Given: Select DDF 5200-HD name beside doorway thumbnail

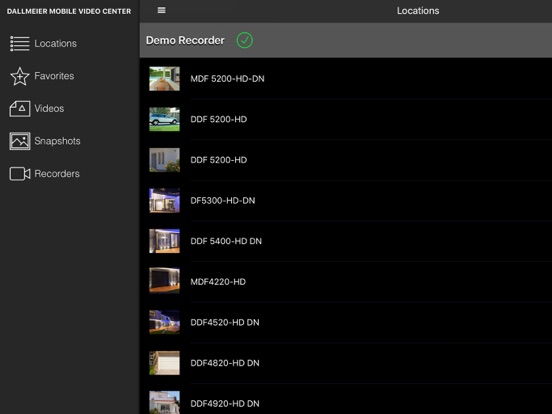Looking at the screenshot, I should (x=219, y=160).
